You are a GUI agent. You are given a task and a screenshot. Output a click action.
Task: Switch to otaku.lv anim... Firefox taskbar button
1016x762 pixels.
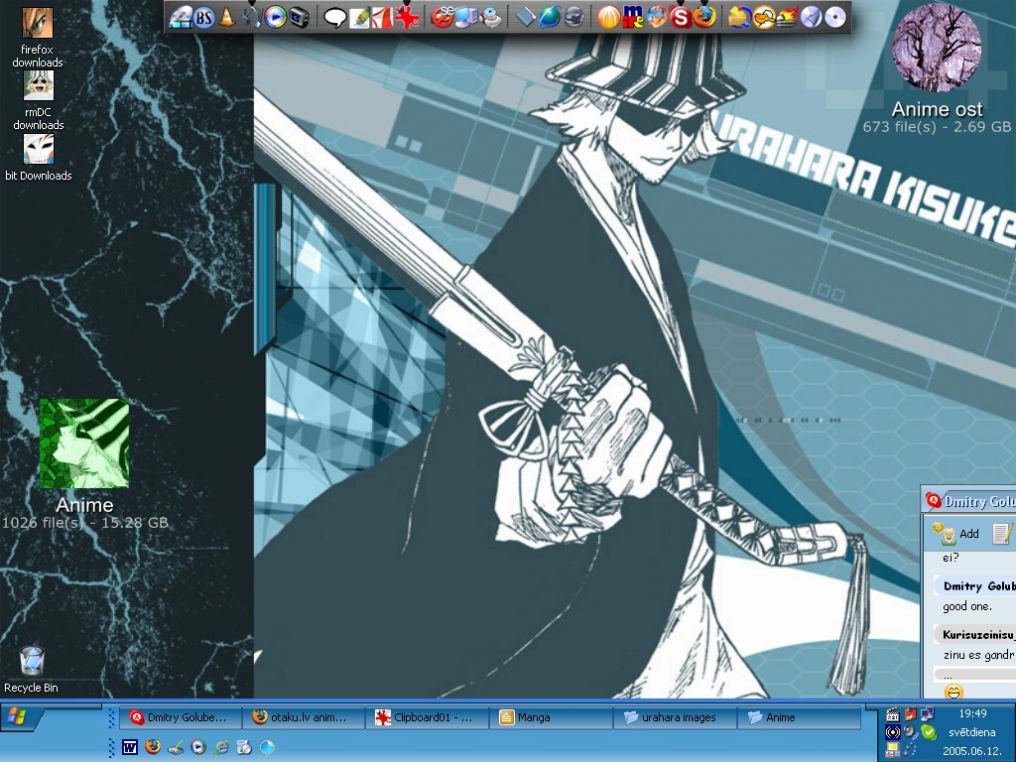click(303, 717)
